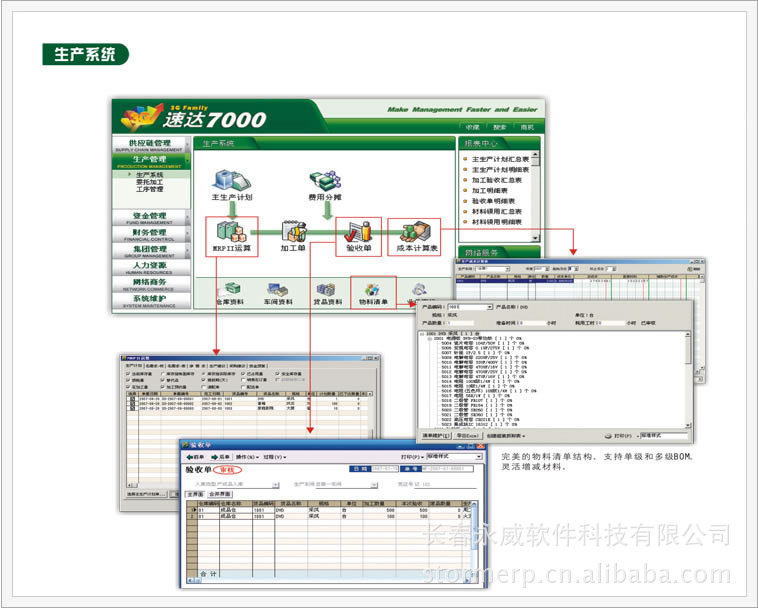The height and width of the screenshot is (608, 758).
Task: Open 网络商务 sidebar section
Action: point(150,284)
